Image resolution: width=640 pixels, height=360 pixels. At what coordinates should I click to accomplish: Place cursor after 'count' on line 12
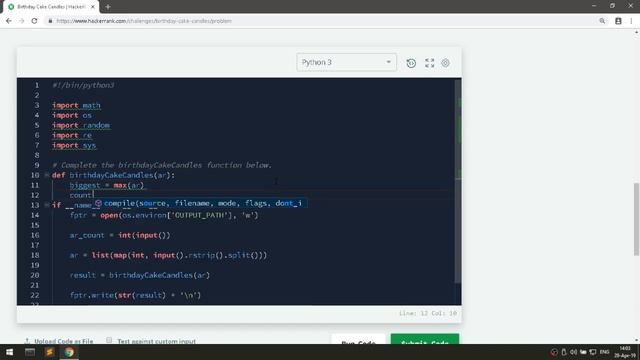click(94, 195)
